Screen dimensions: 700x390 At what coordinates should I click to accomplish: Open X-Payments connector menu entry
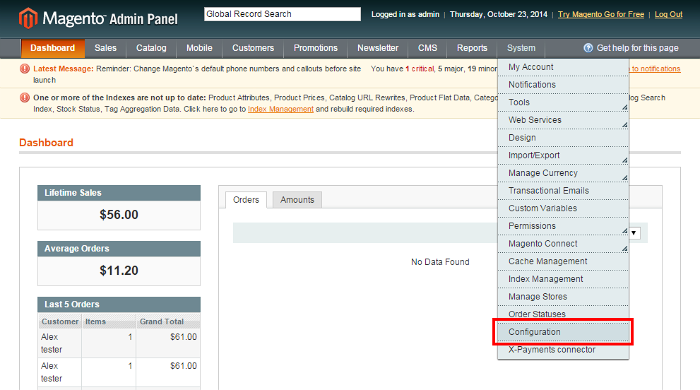[563, 350]
